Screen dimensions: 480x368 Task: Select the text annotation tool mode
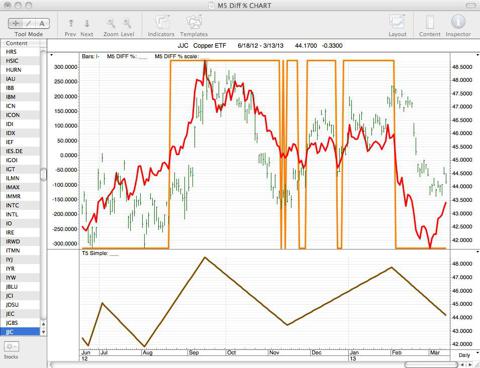click(x=42, y=23)
